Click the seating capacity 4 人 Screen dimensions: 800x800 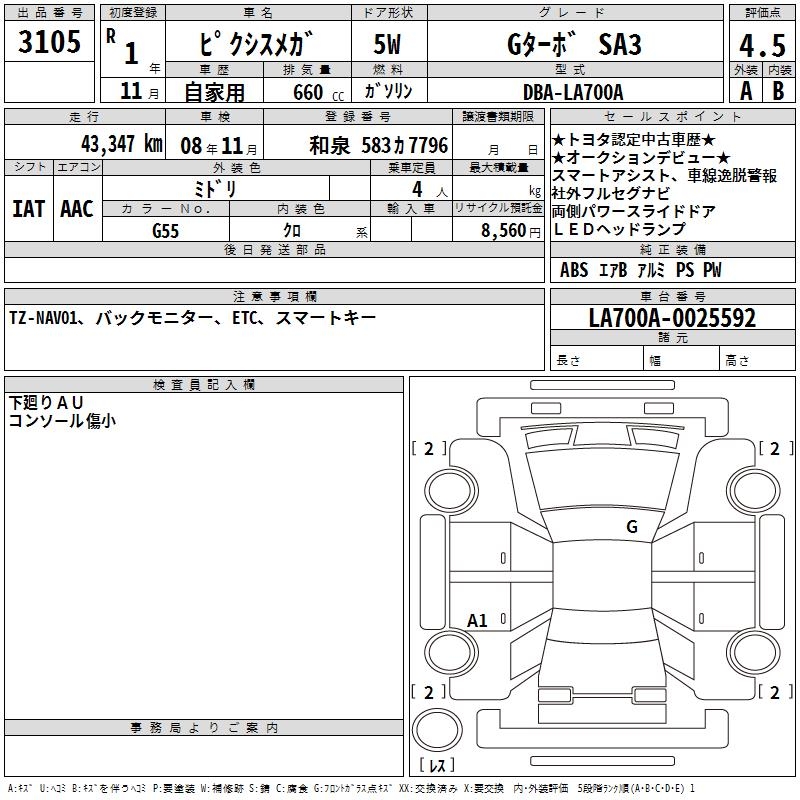429,190
